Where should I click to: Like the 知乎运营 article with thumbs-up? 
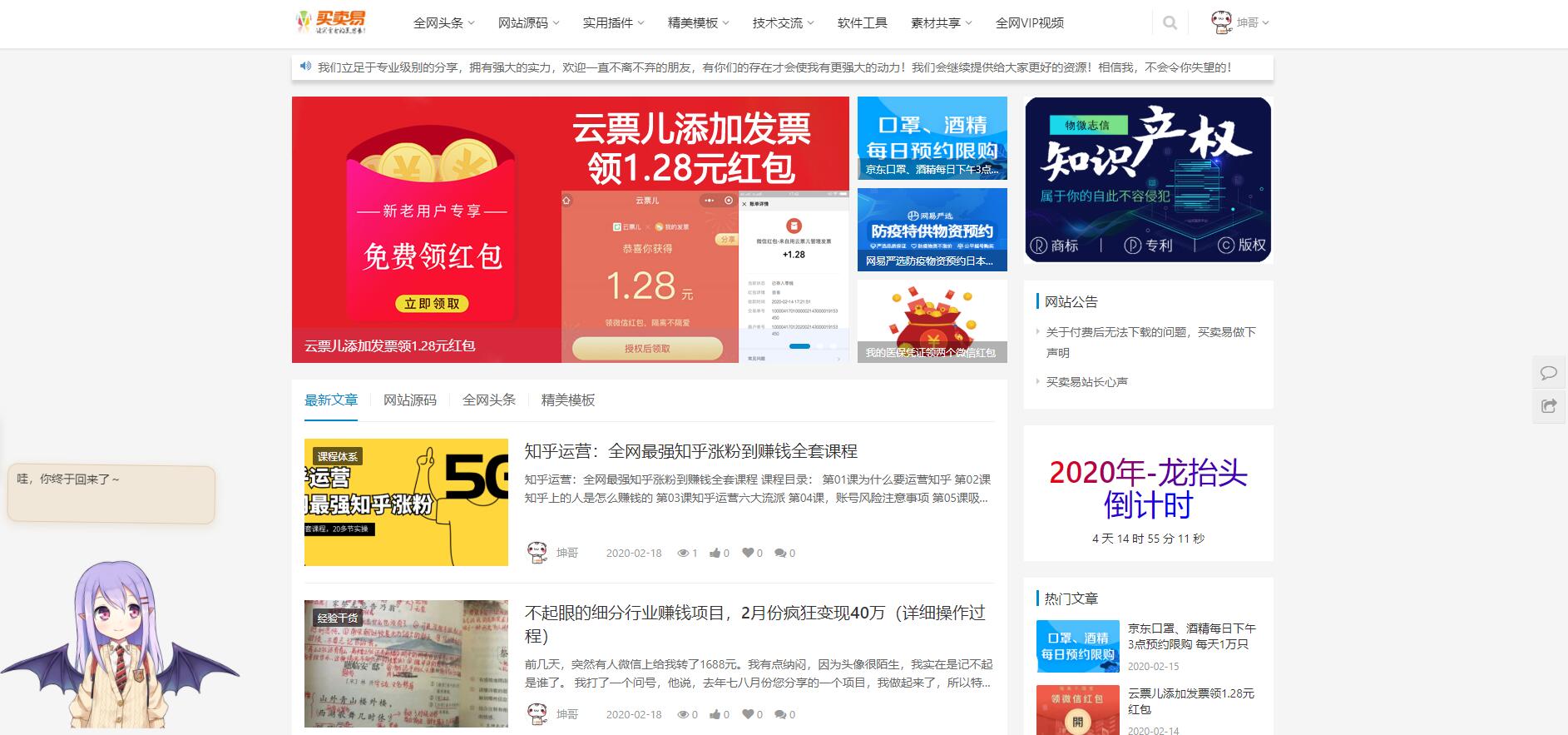click(x=715, y=553)
